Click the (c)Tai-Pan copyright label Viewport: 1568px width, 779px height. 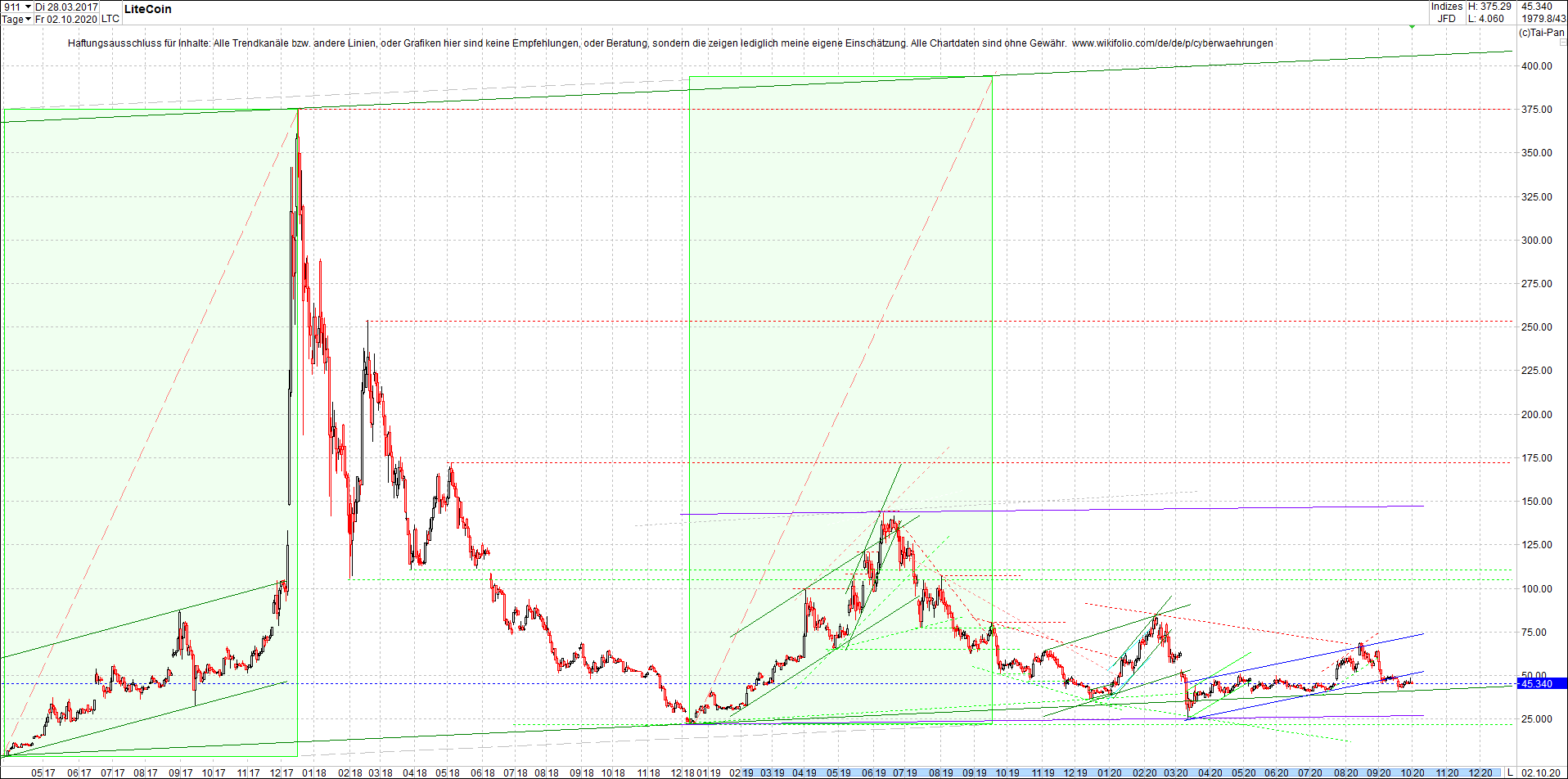[x=1542, y=34]
